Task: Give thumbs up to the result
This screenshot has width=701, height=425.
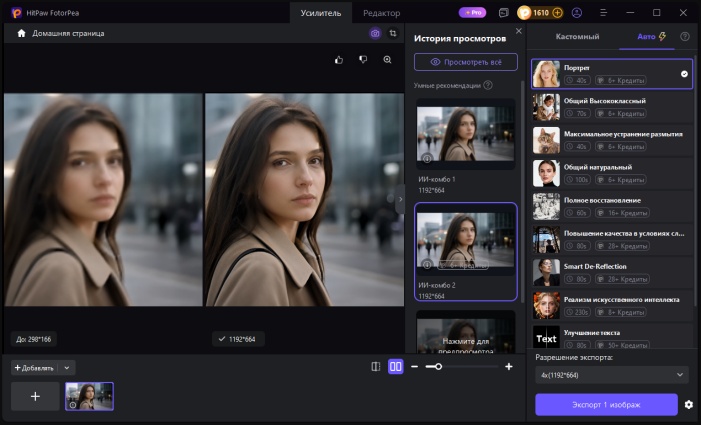Action: pos(339,59)
